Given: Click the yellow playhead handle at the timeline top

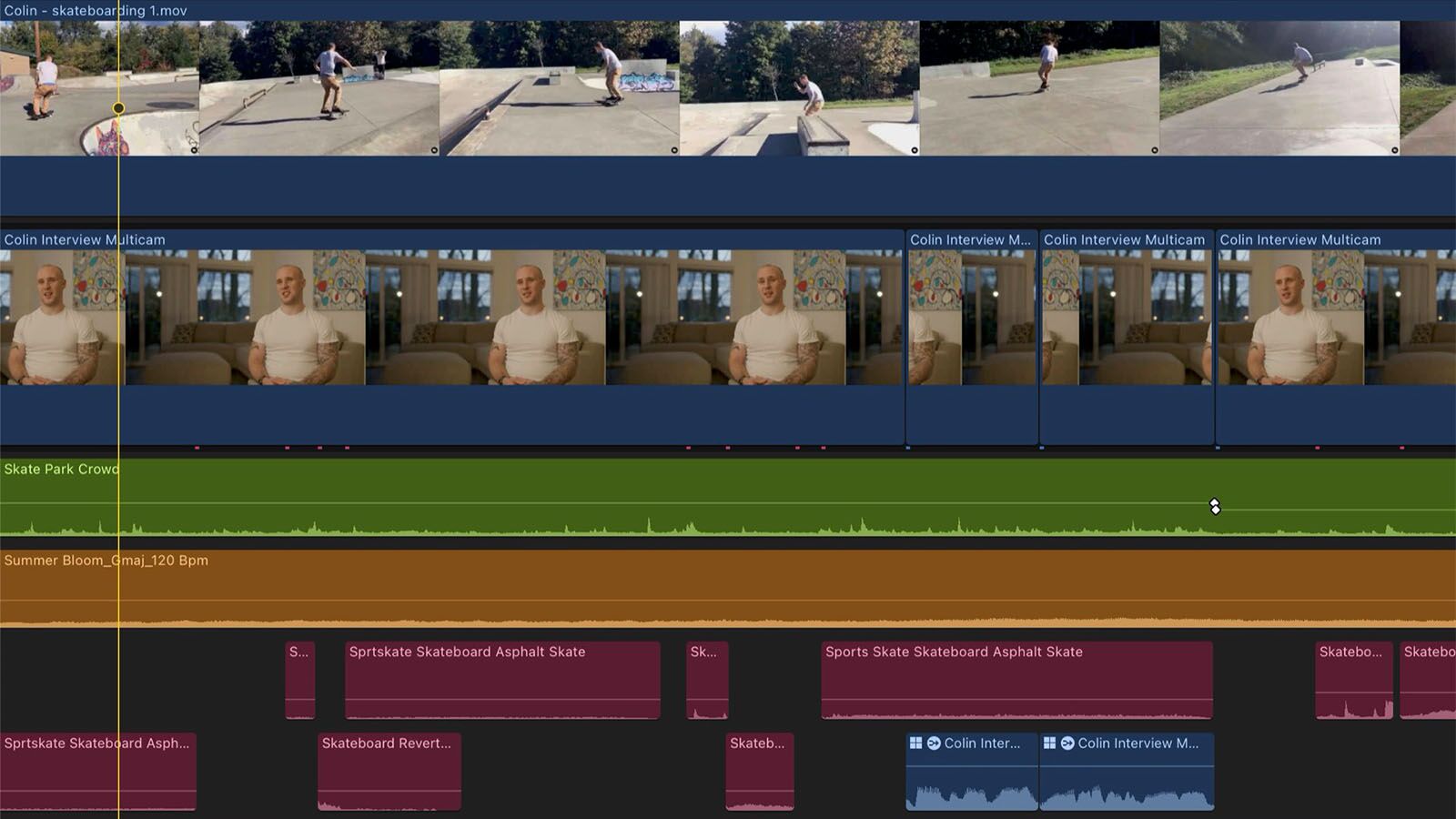Looking at the screenshot, I should 118,107.
